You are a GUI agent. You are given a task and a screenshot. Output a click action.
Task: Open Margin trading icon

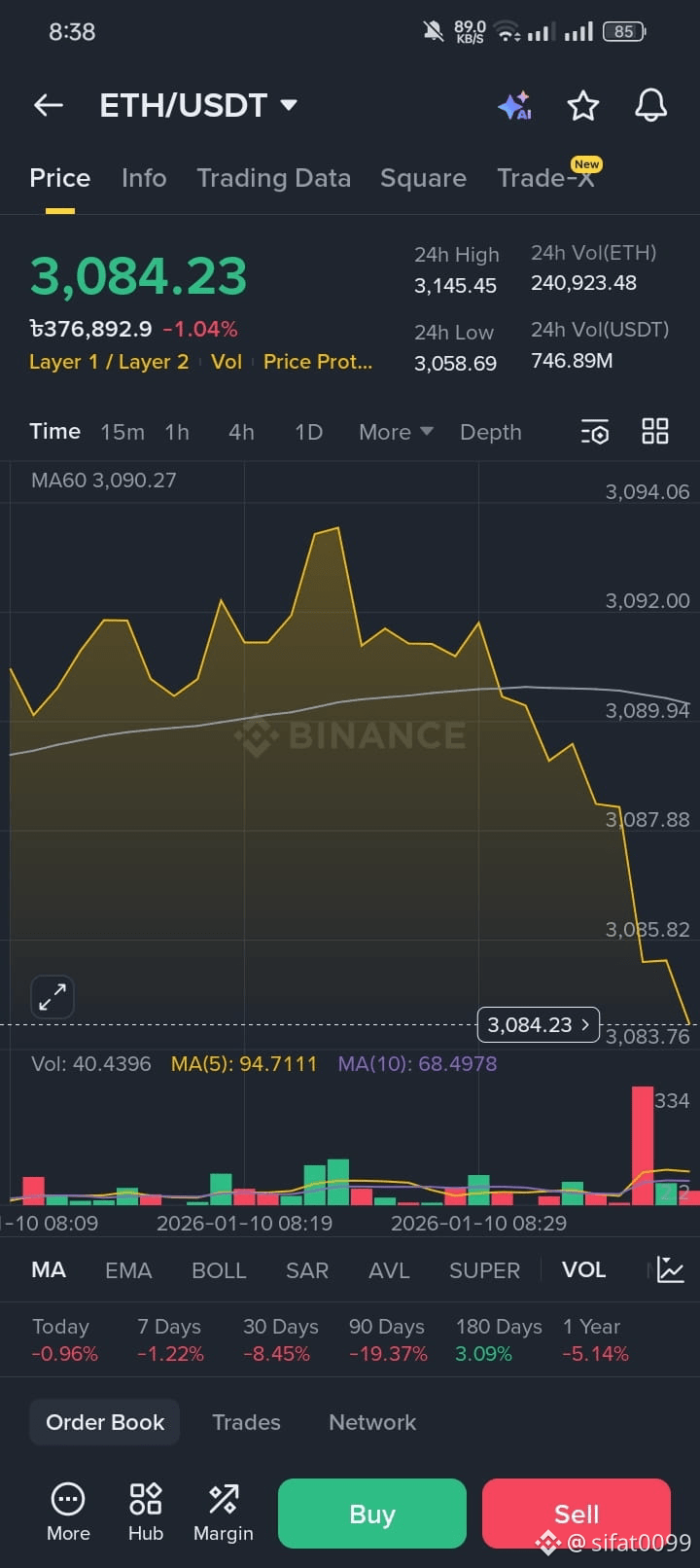(x=224, y=1513)
